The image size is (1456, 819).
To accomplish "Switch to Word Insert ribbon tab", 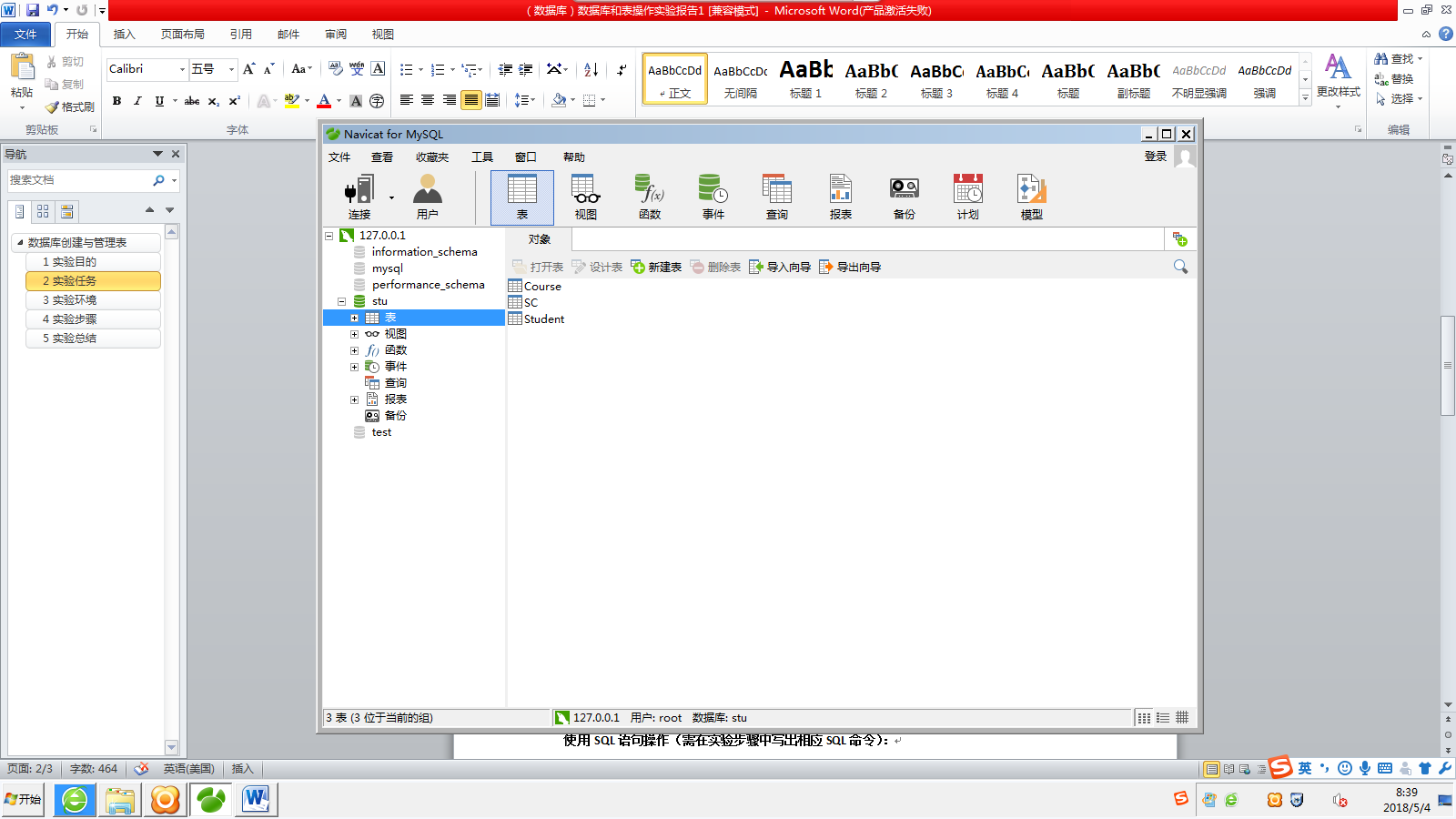I will [x=125, y=35].
